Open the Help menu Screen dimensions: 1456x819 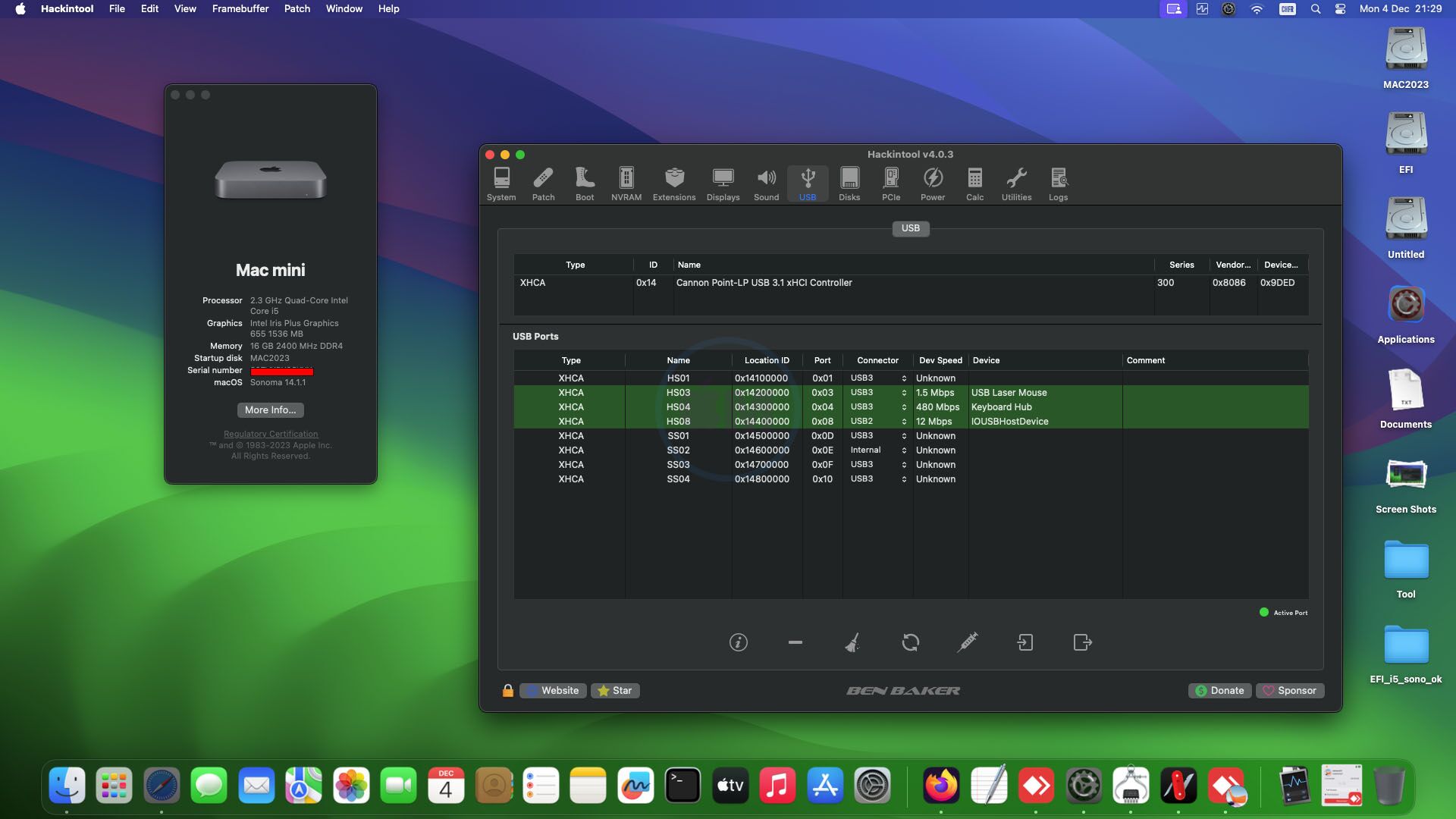click(x=389, y=8)
